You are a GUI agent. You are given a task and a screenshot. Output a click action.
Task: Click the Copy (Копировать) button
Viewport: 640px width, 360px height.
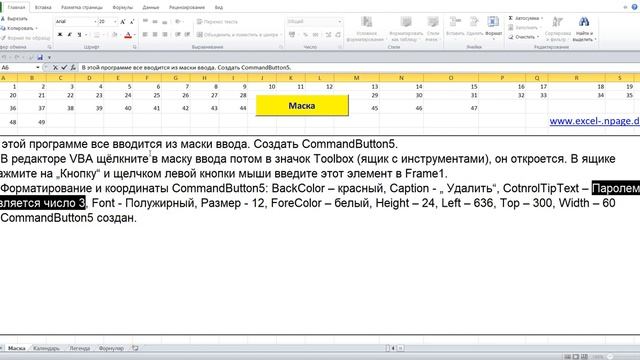click(18, 28)
